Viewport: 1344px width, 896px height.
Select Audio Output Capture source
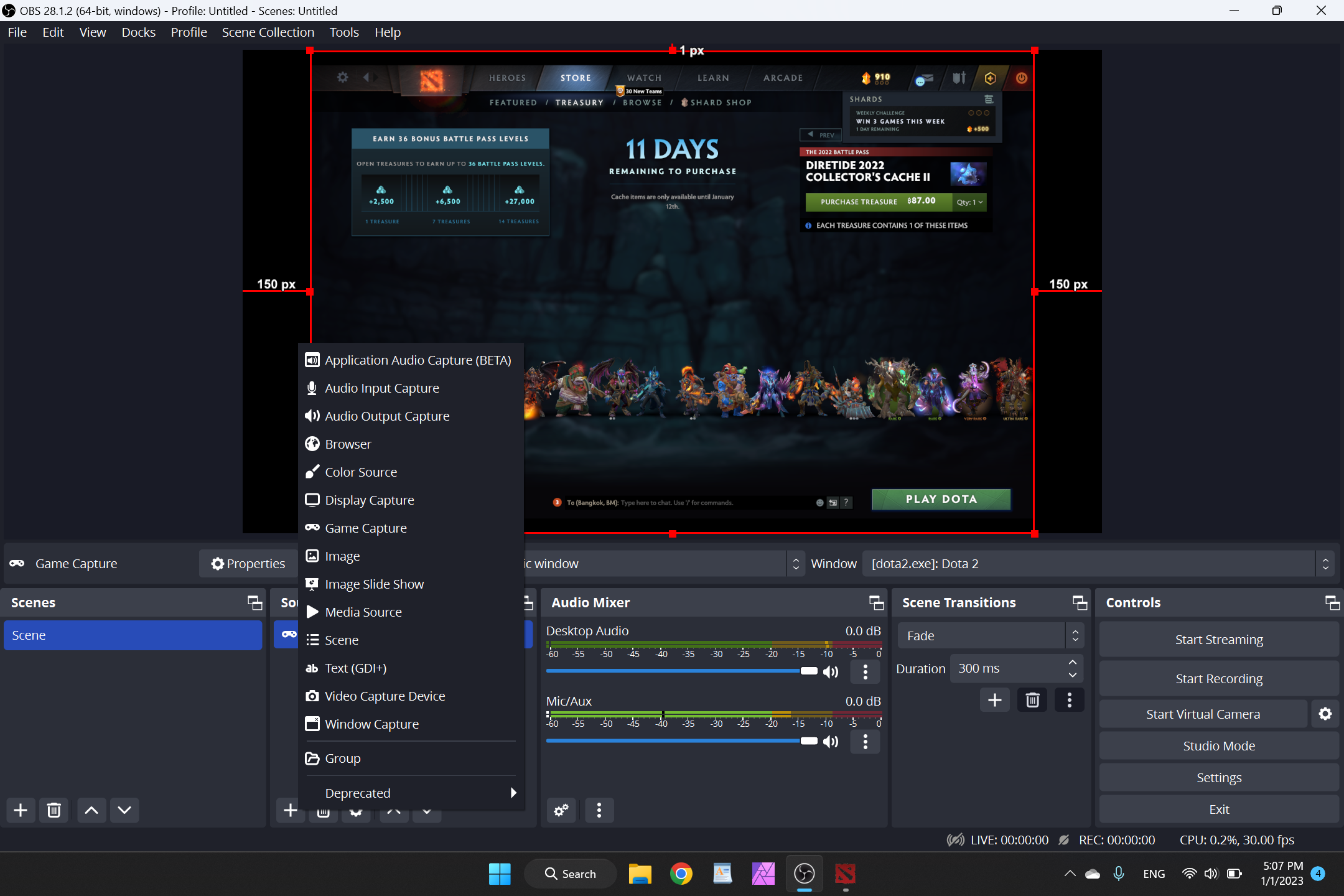[x=411, y=416]
